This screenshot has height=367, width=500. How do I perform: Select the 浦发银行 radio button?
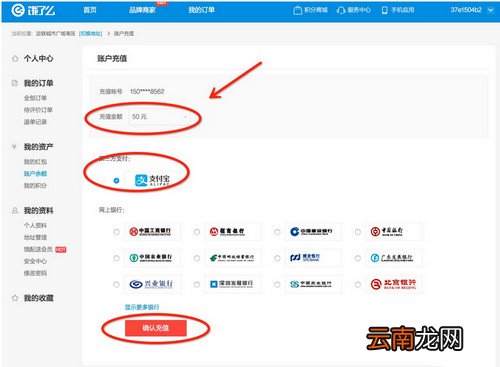[277, 258]
